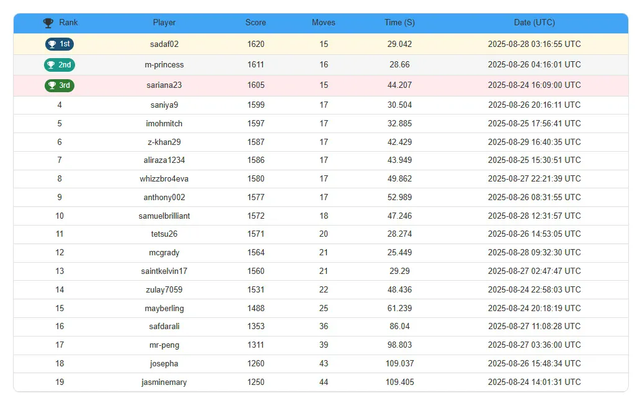Viewport: 640px width, 399px height.
Task: Click the score 1586
Action: coord(256,160)
